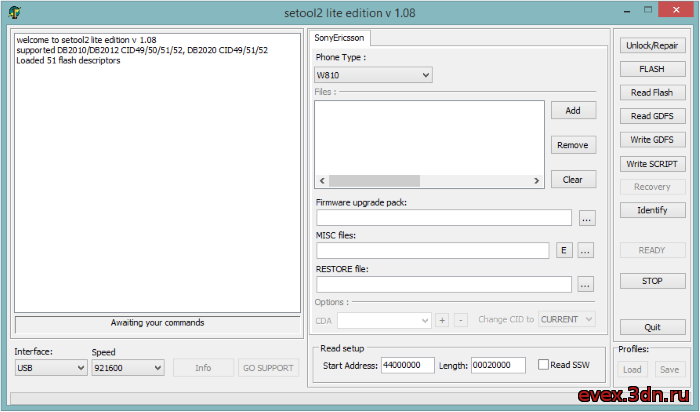
Task: Click the Recovery button
Action: pyautogui.click(x=652, y=187)
